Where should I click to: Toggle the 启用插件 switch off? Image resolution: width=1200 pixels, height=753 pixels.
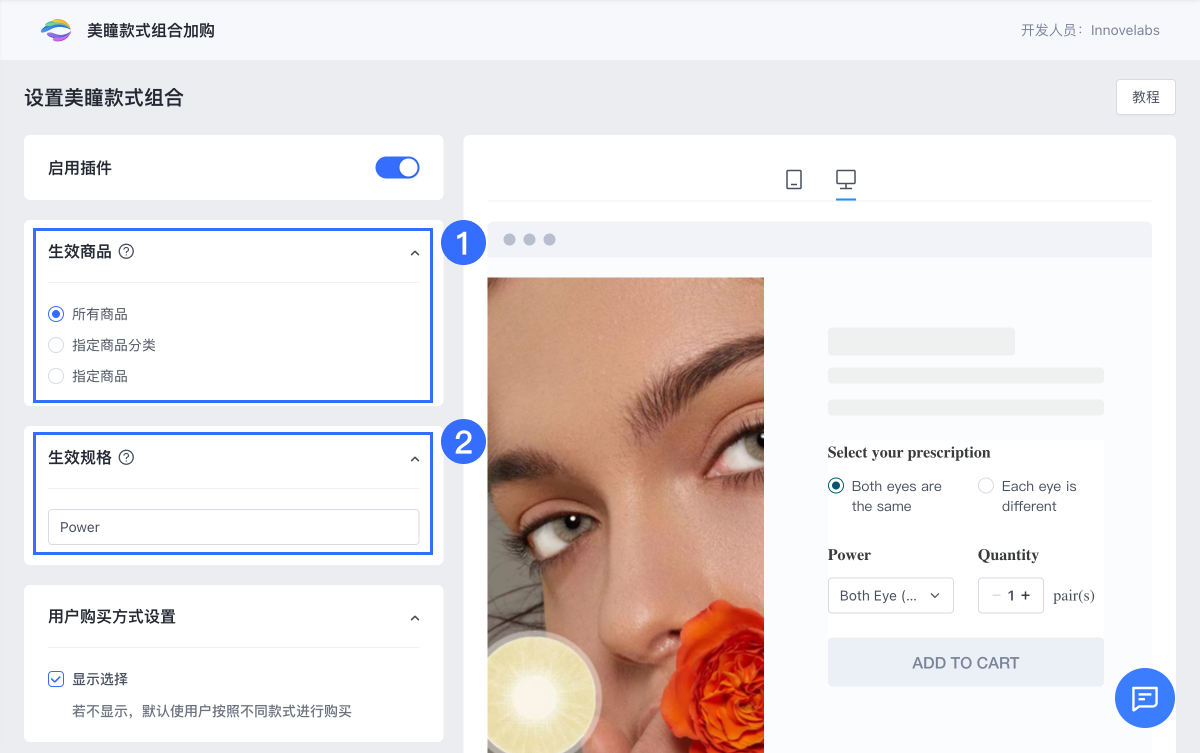397,168
